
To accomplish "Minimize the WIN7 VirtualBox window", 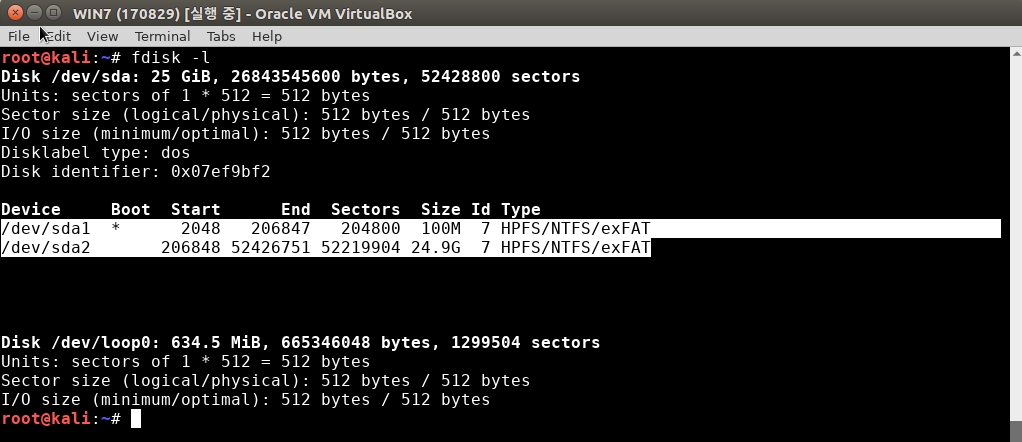I will point(34,13).
